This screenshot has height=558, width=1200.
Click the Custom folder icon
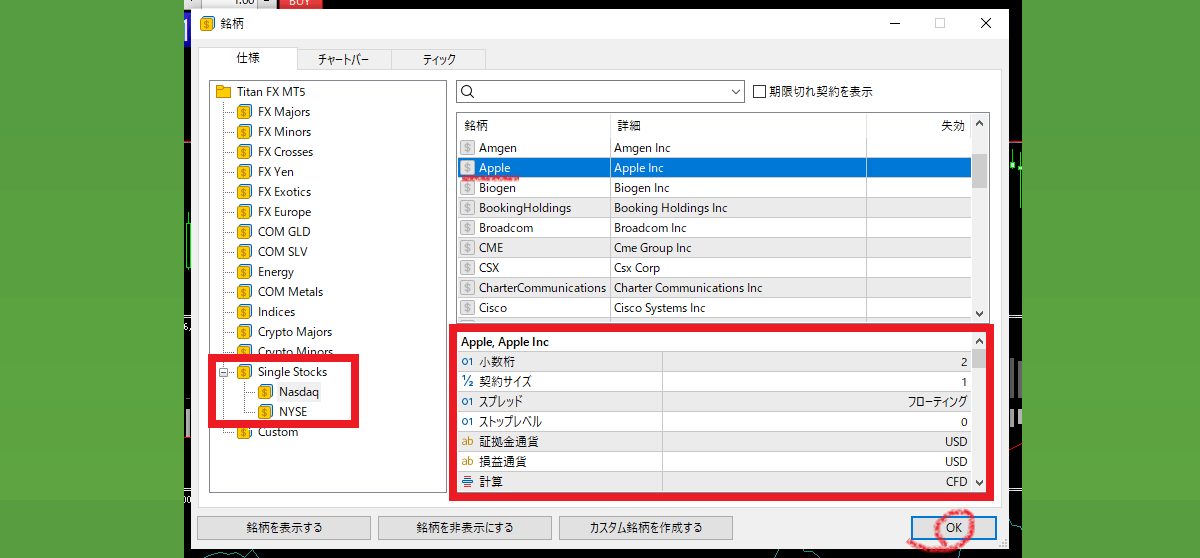pos(244,432)
